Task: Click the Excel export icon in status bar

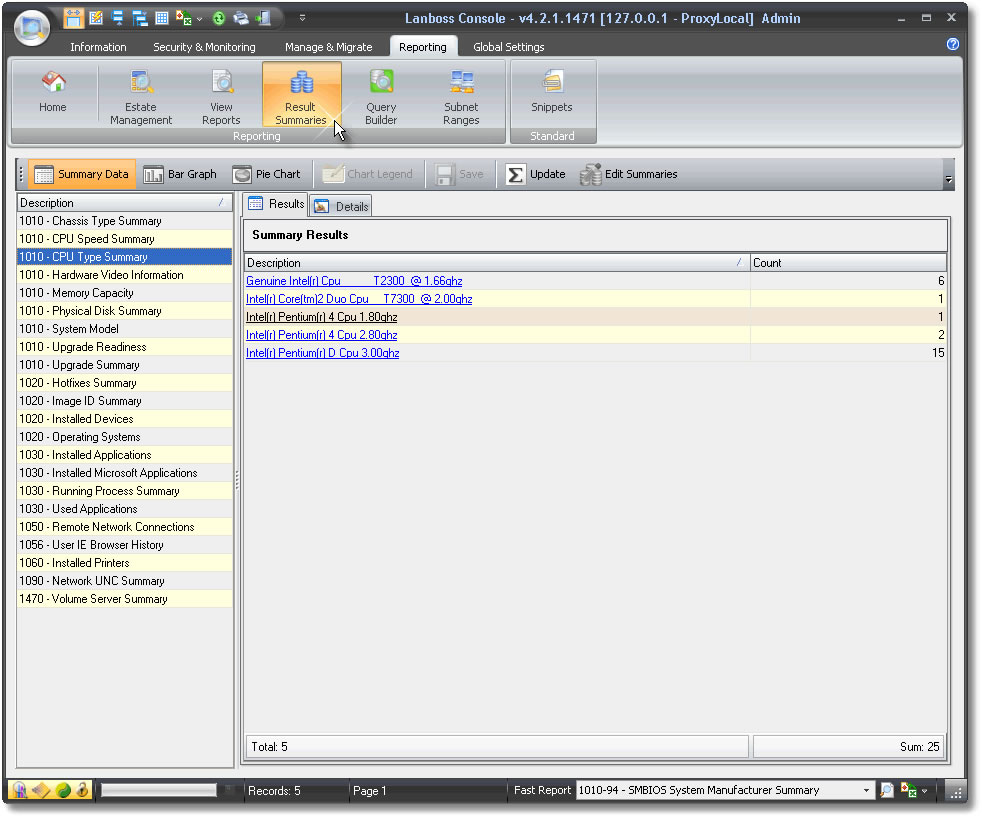Action: [909, 790]
